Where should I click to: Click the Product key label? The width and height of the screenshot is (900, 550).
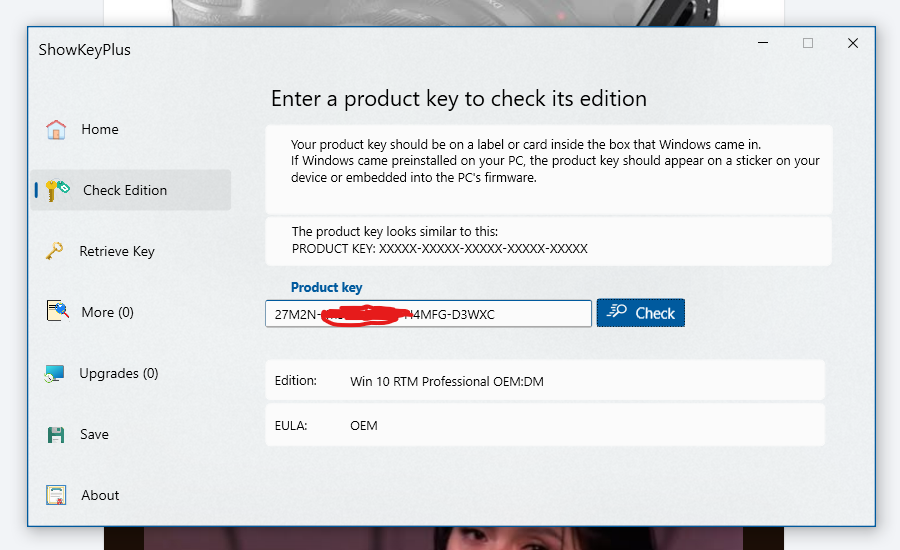327,288
